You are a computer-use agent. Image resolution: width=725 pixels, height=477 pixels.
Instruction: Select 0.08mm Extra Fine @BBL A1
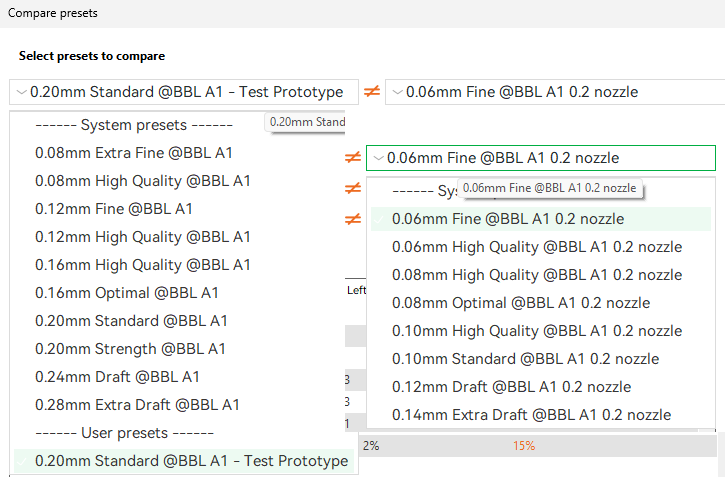coord(134,153)
